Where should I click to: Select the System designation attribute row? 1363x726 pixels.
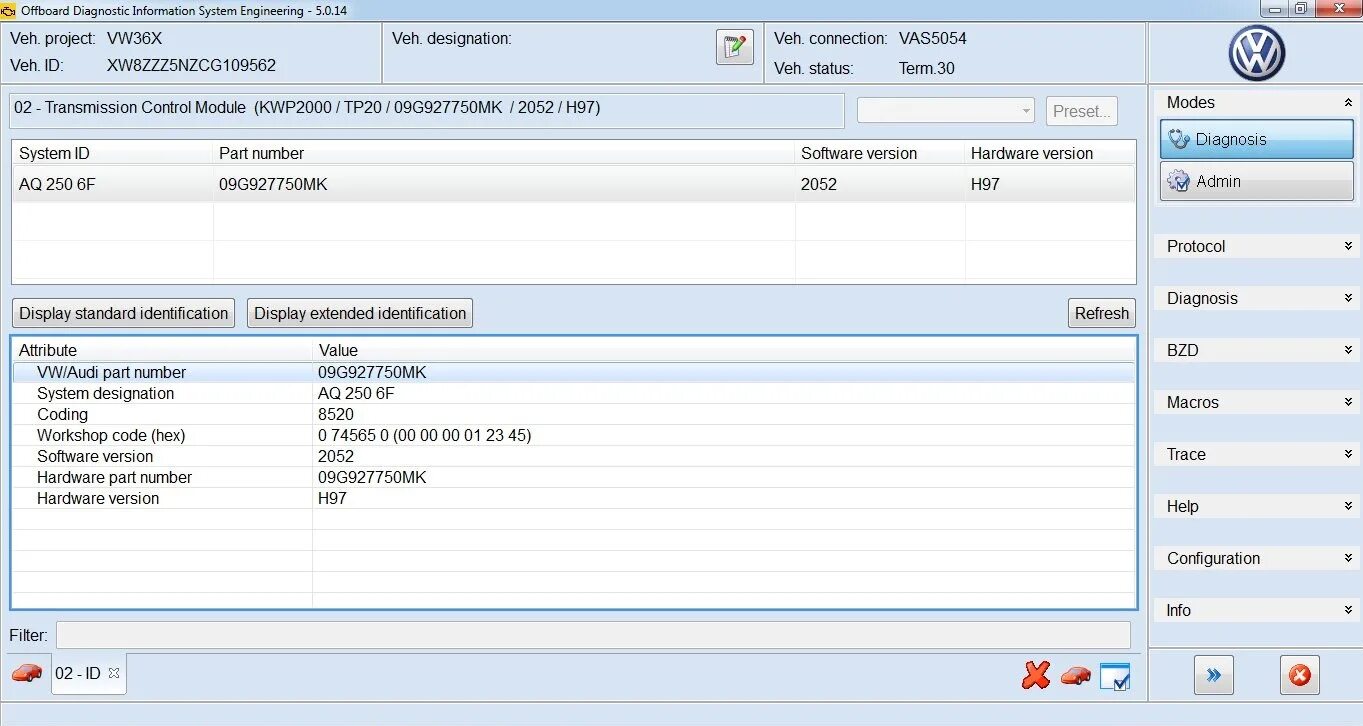tap(574, 393)
